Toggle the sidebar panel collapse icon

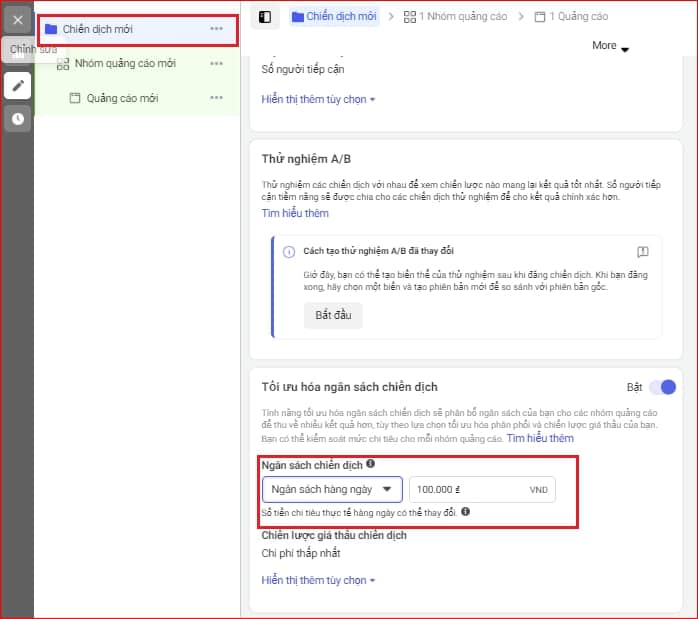(x=264, y=17)
